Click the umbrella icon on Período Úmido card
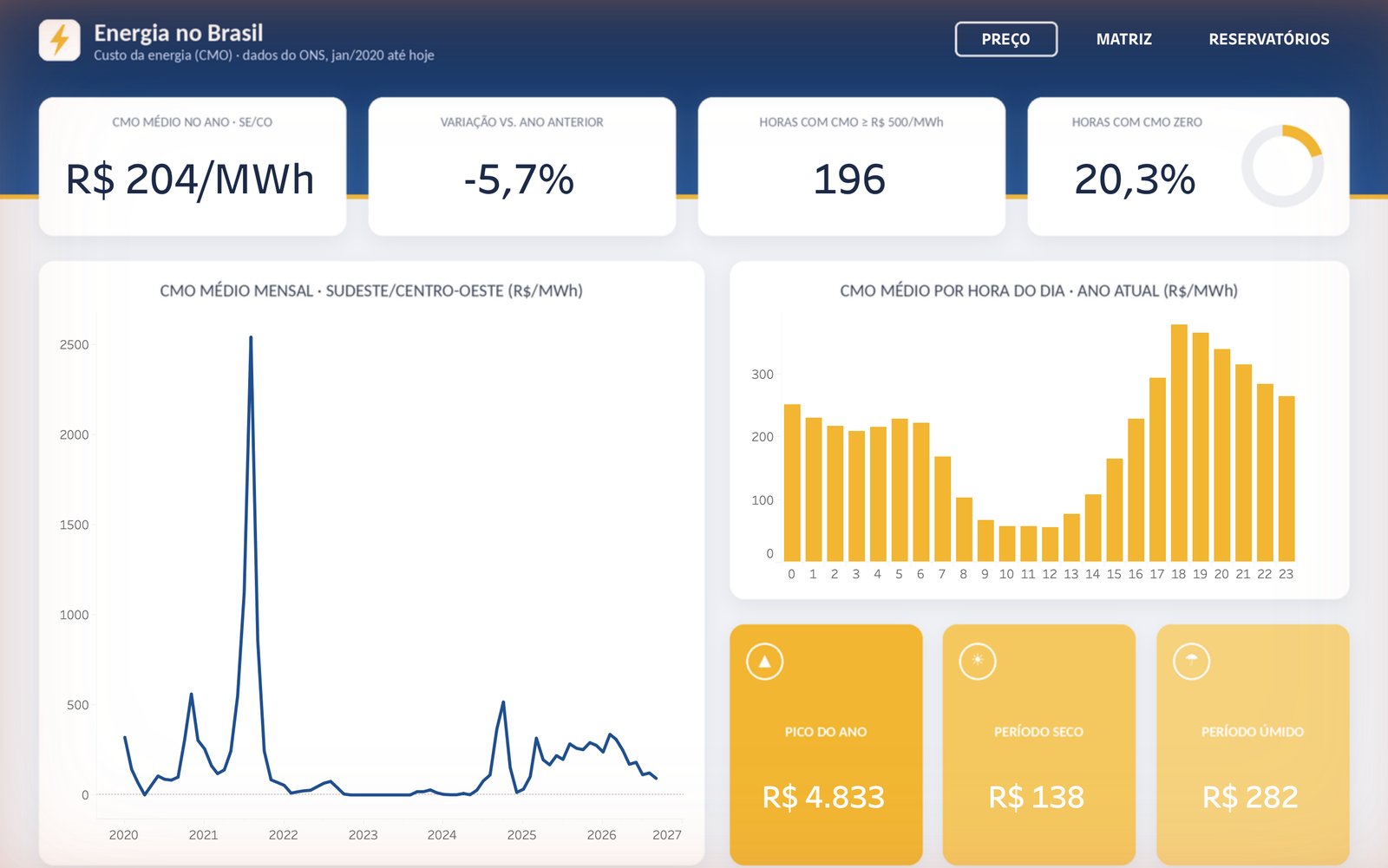The height and width of the screenshot is (868, 1388). coord(1191,662)
